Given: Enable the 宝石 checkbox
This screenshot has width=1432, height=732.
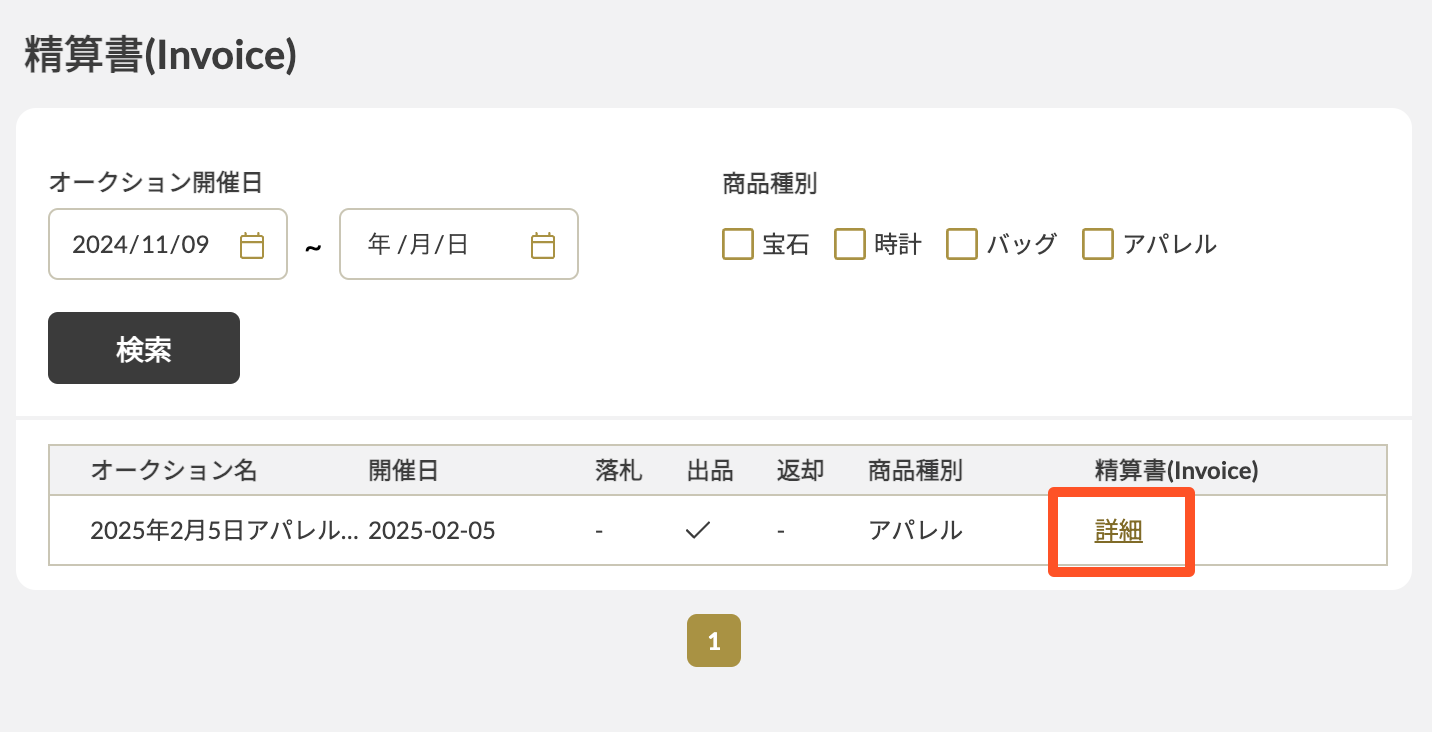Looking at the screenshot, I should point(738,244).
